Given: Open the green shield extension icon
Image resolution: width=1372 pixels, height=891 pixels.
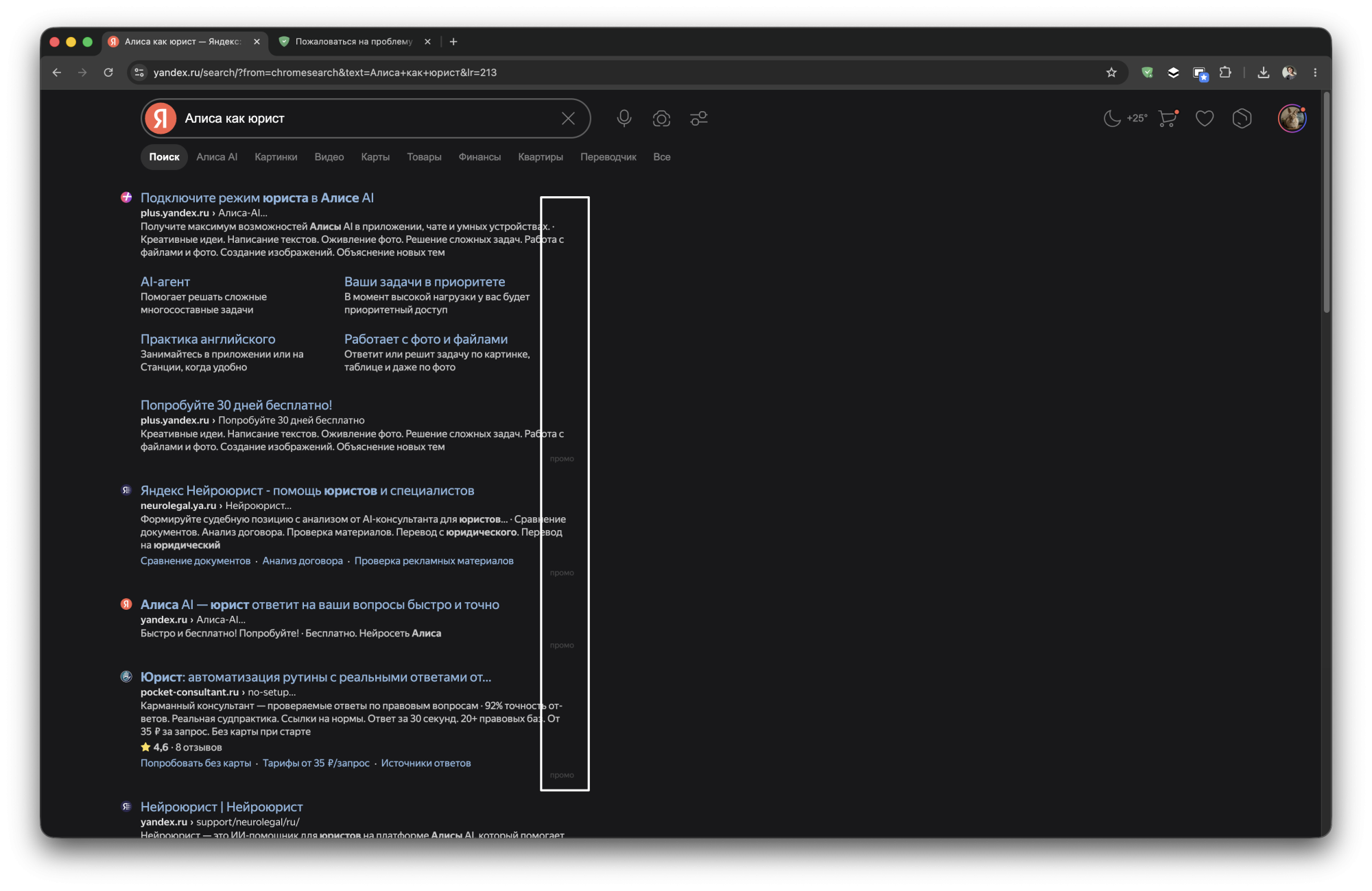Looking at the screenshot, I should point(1147,72).
